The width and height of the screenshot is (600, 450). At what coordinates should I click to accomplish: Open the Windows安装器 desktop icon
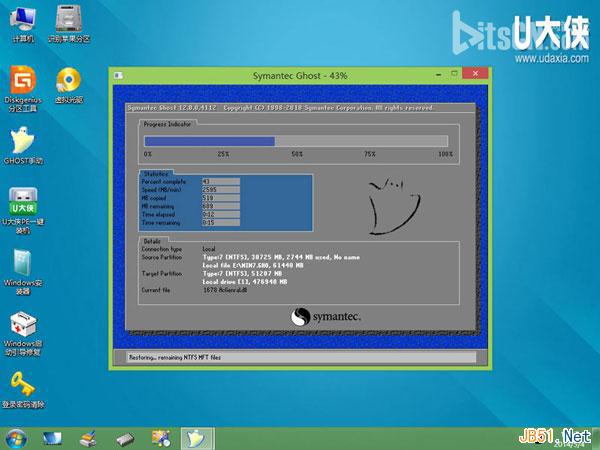(23, 272)
